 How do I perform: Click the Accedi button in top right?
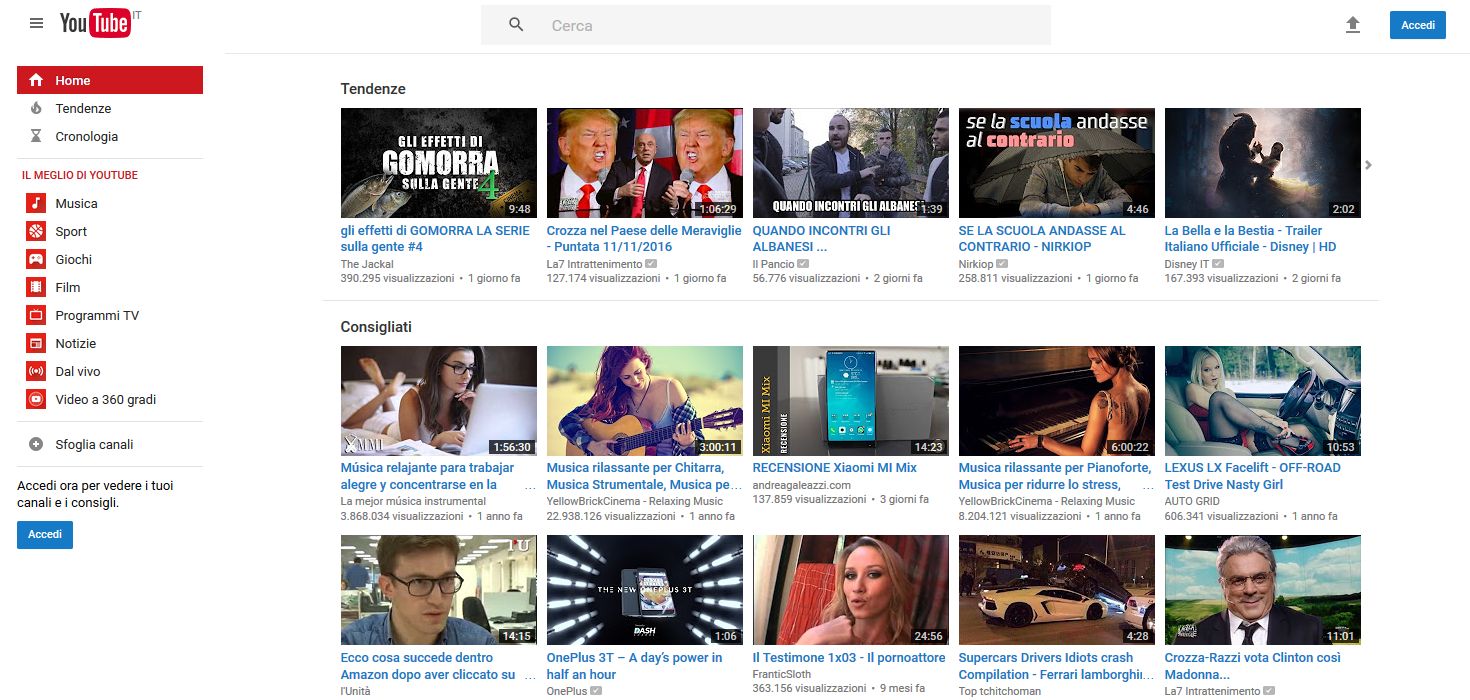(x=1417, y=25)
